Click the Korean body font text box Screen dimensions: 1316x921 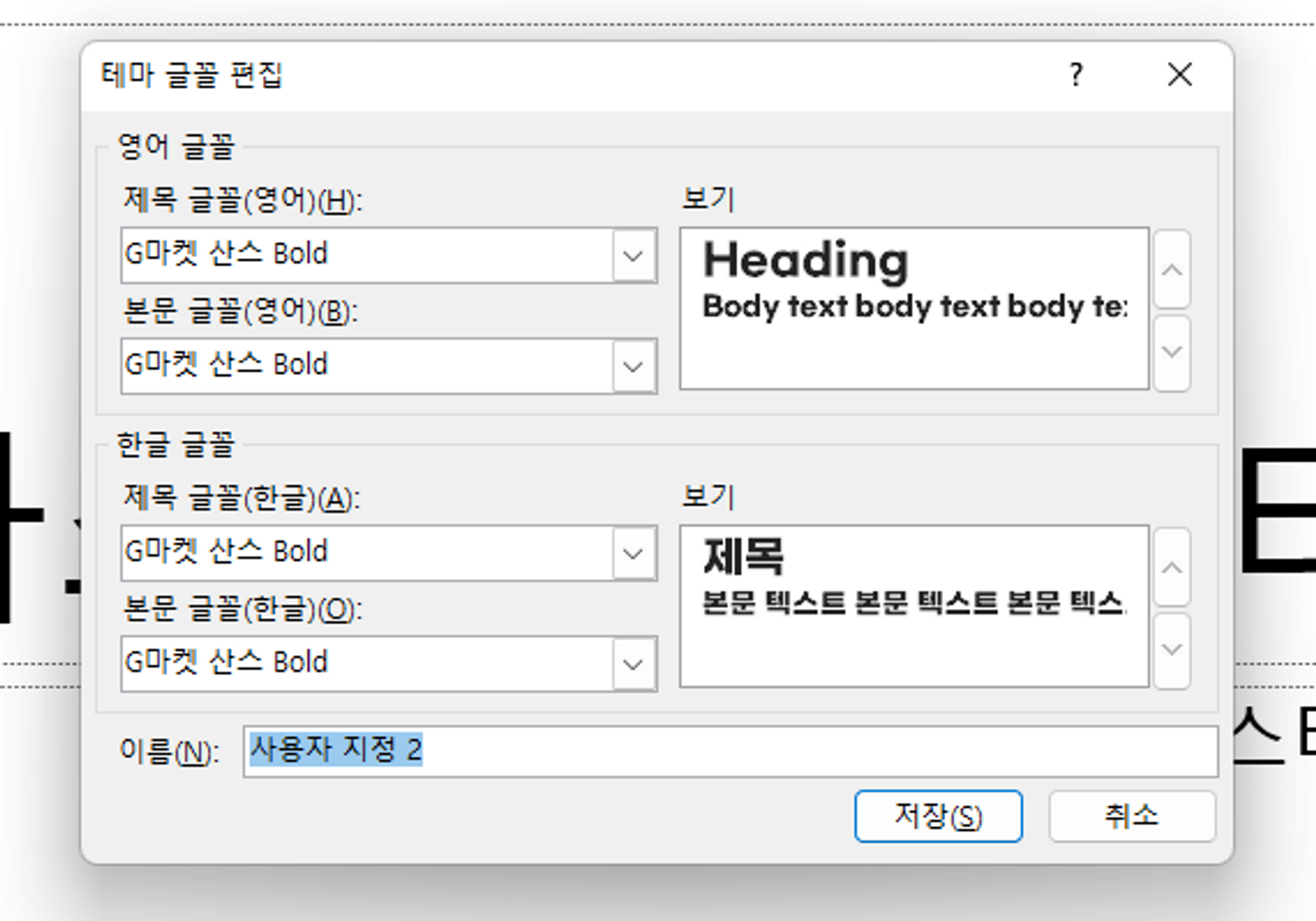click(x=366, y=664)
